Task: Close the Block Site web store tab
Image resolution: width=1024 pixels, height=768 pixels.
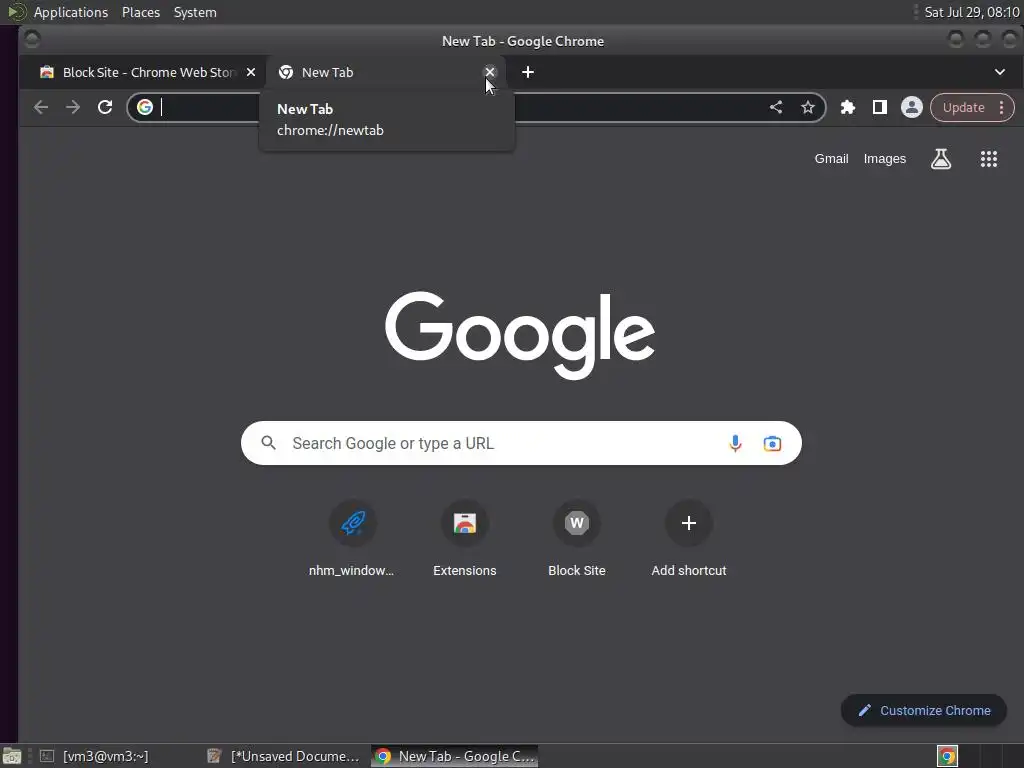Action: [251, 72]
